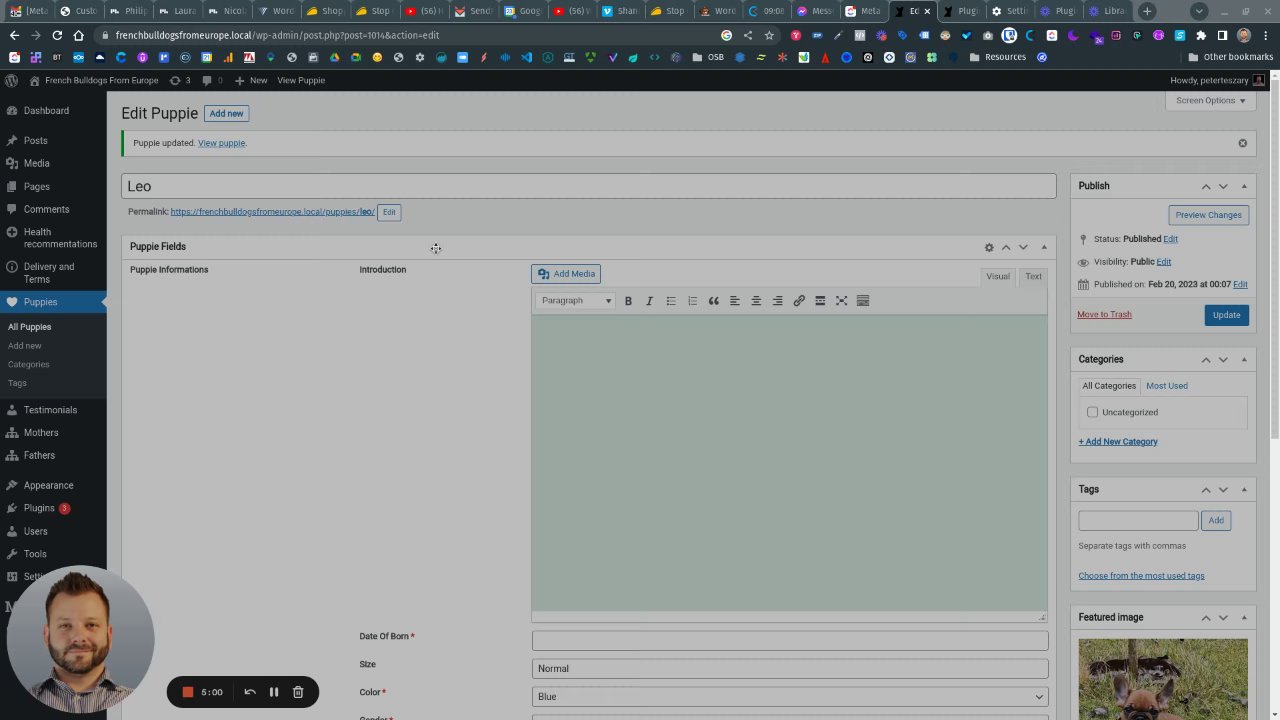This screenshot has width=1280, height=720.
Task: Toggle italic formatting in the editor
Action: (x=649, y=301)
